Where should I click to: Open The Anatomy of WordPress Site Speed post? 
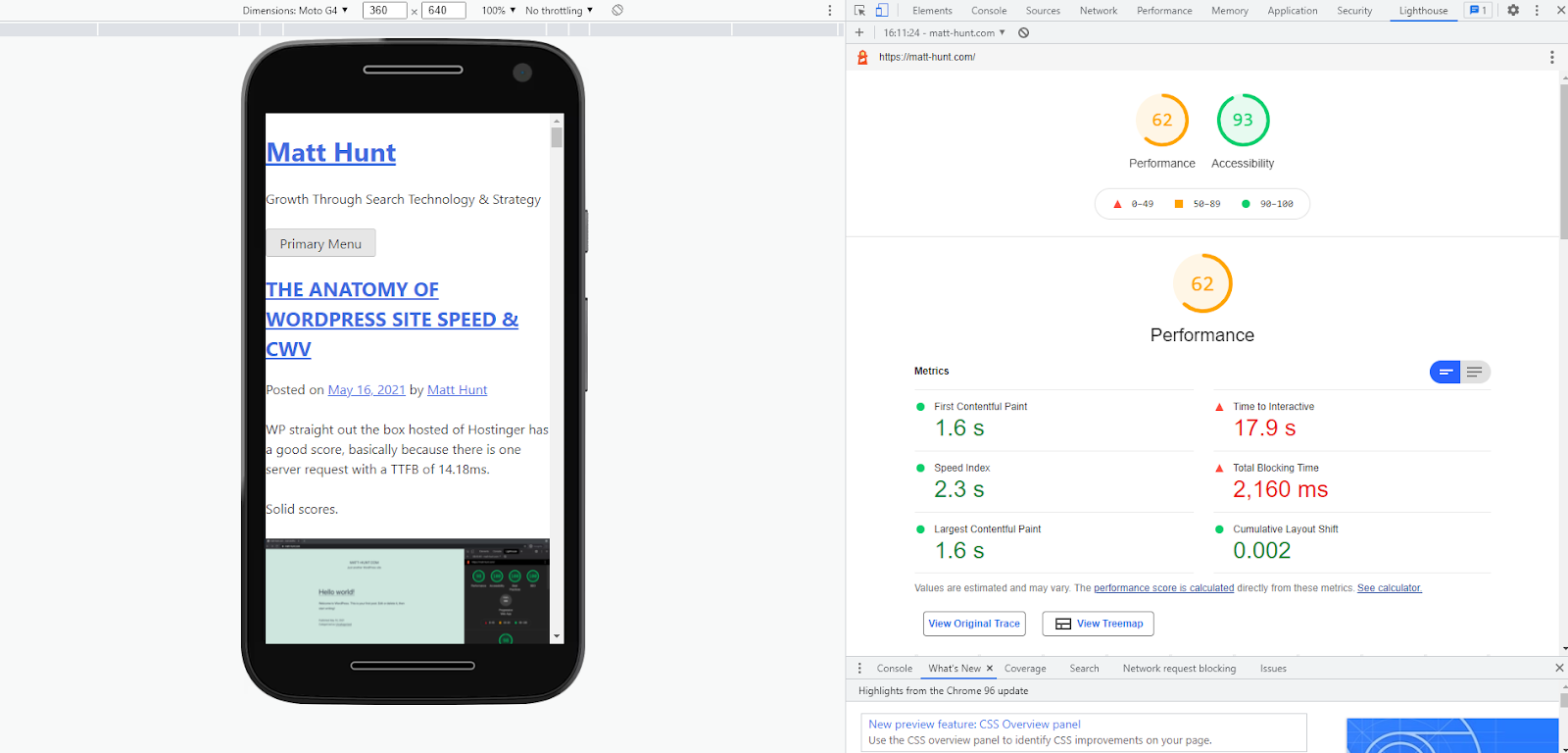[x=392, y=320]
